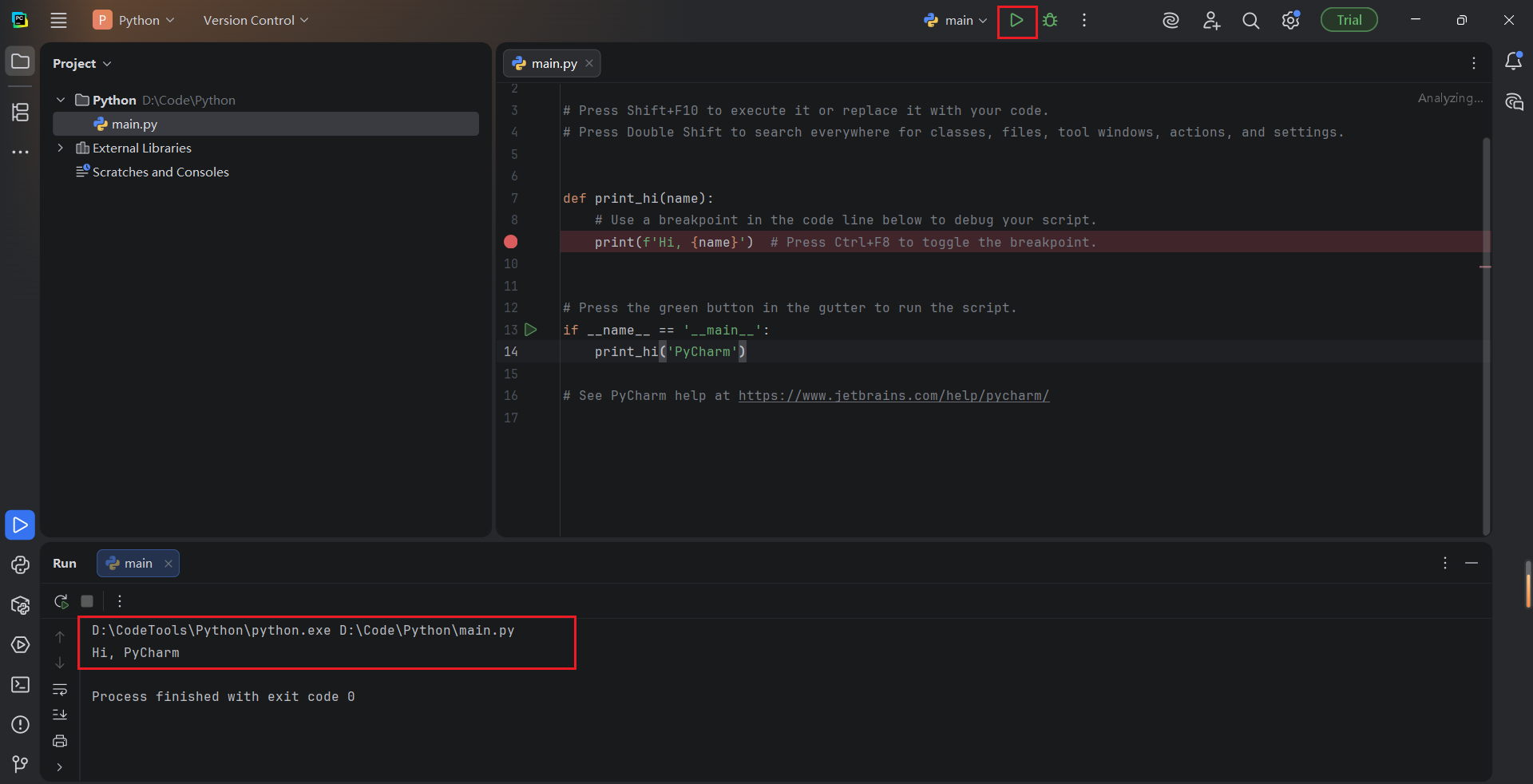This screenshot has width=1533, height=784.
Task: Click the 'Hi, PyCharm' output line
Action: click(135, 653)
